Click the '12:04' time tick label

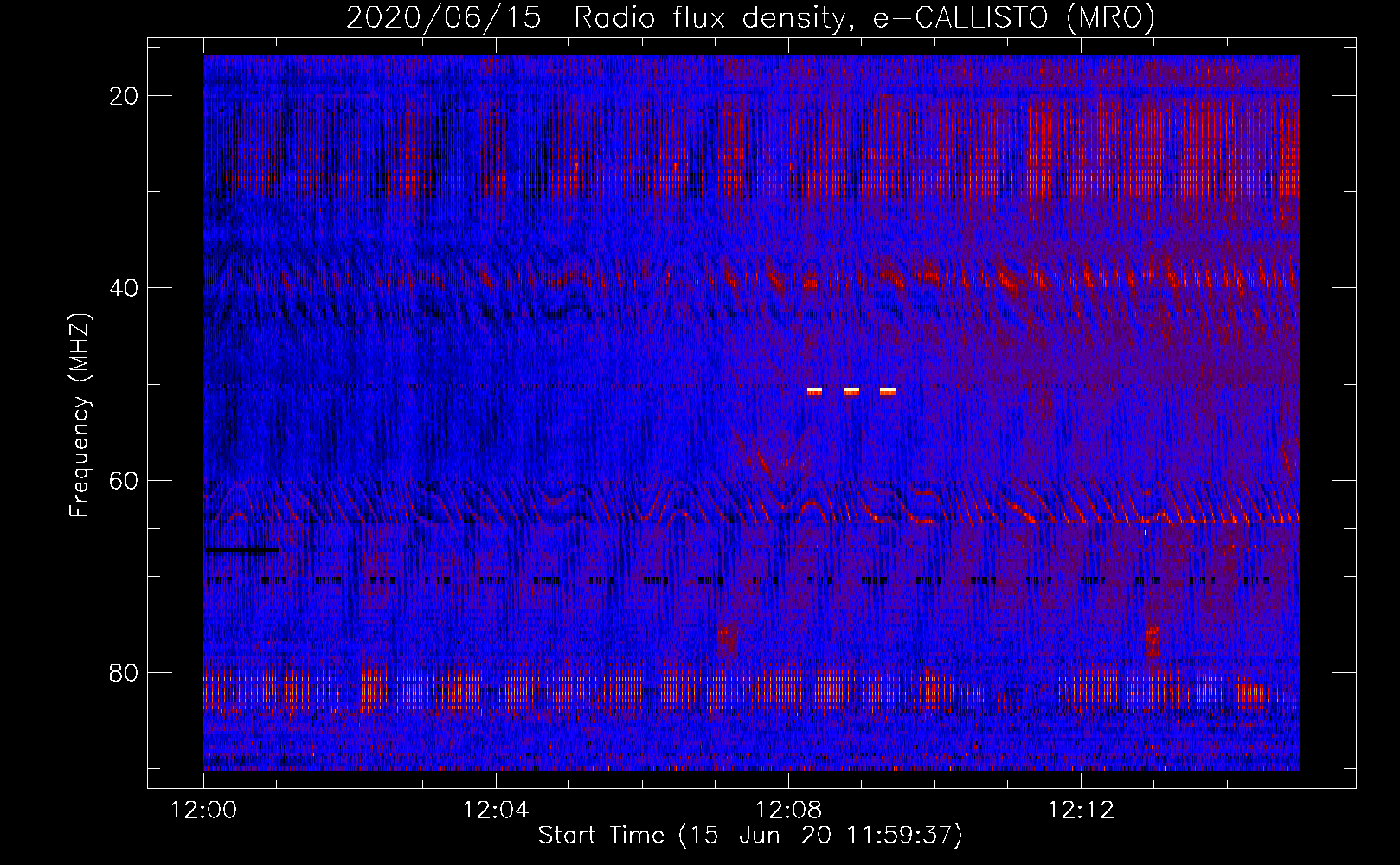(x=496, y=811)
